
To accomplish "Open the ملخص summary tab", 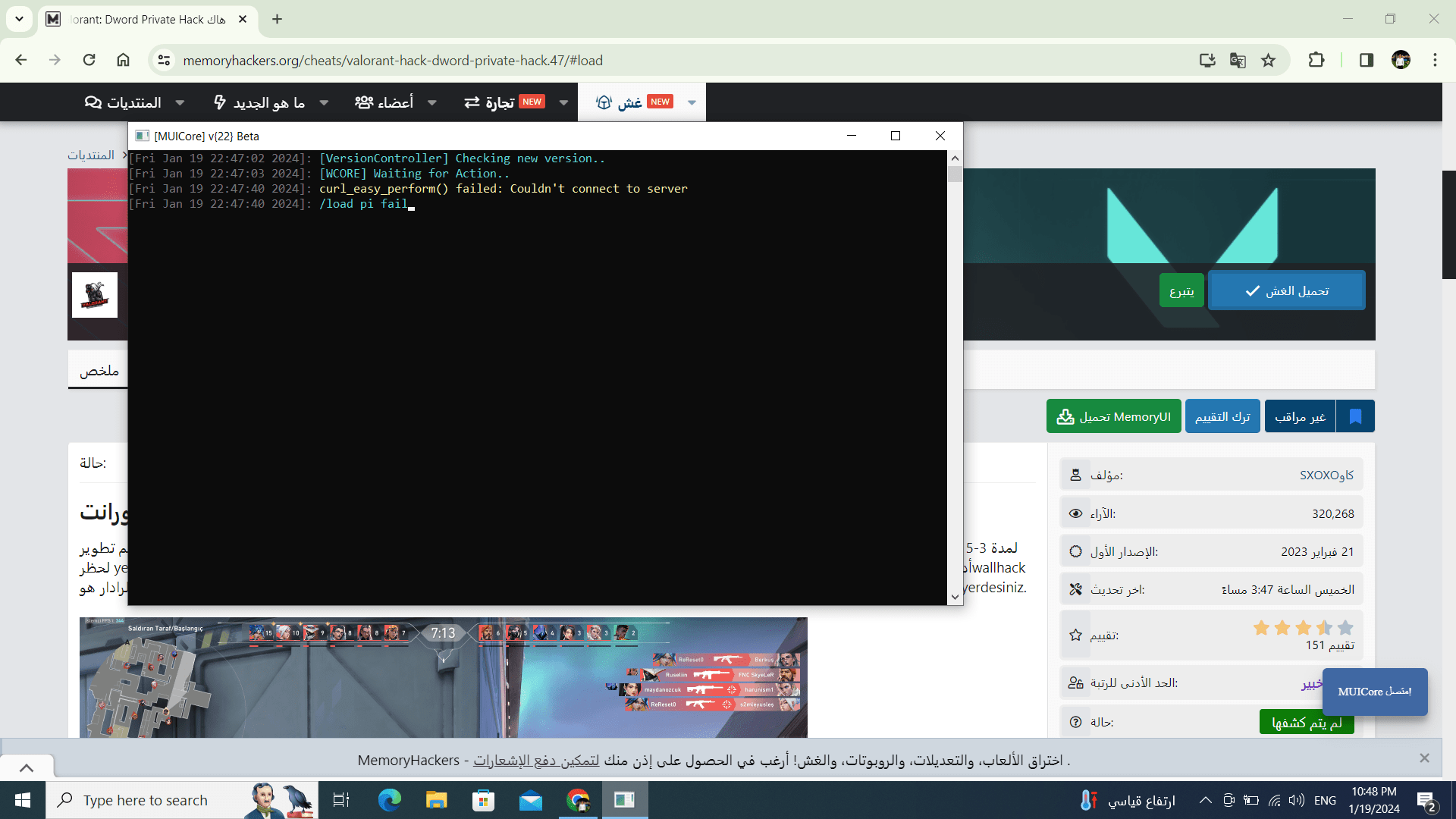I will point(99,370).
